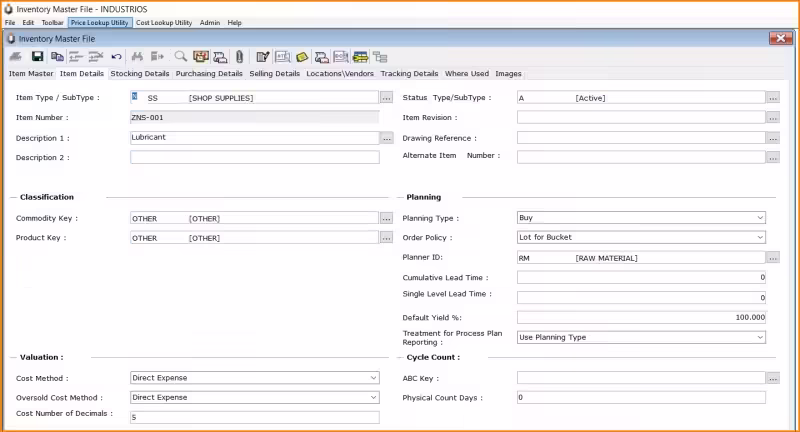Click the binoculars Find icon
This screenshot has width=800, height=432.
pyautogui.click(x=137, y=57)
